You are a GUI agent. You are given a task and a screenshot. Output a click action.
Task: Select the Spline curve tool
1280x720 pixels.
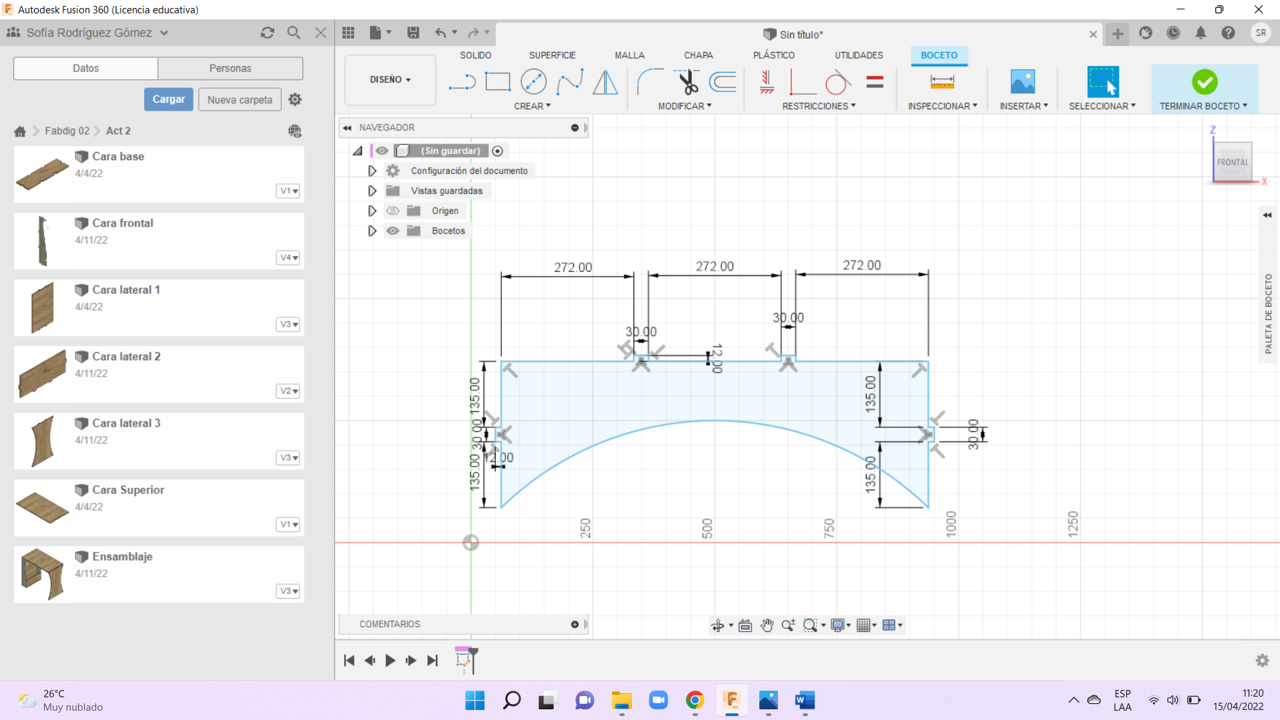569,82
